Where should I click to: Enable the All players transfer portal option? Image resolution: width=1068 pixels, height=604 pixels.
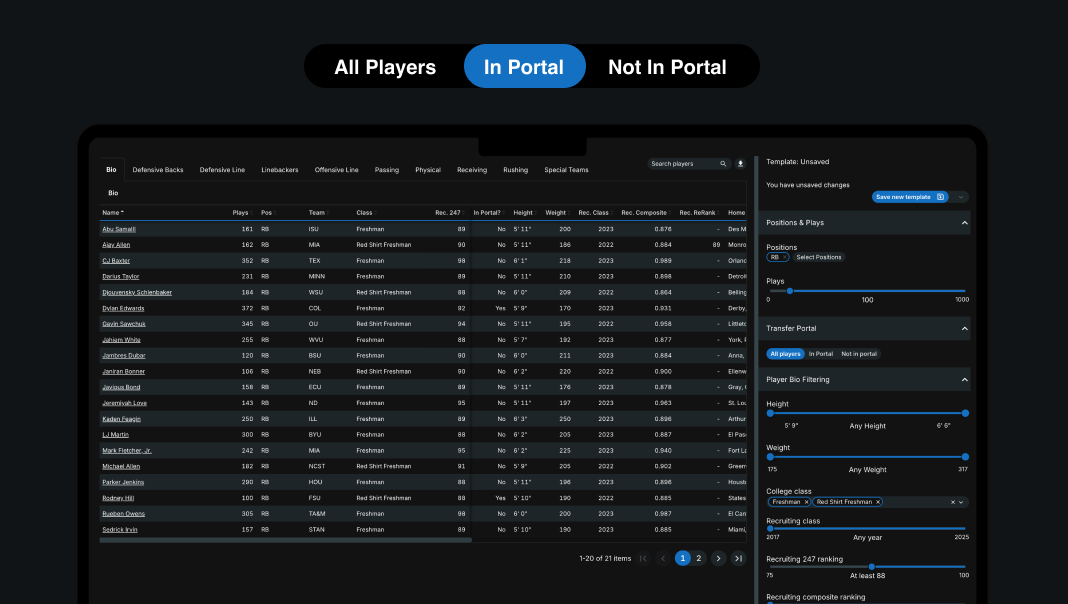coord(786,354)
